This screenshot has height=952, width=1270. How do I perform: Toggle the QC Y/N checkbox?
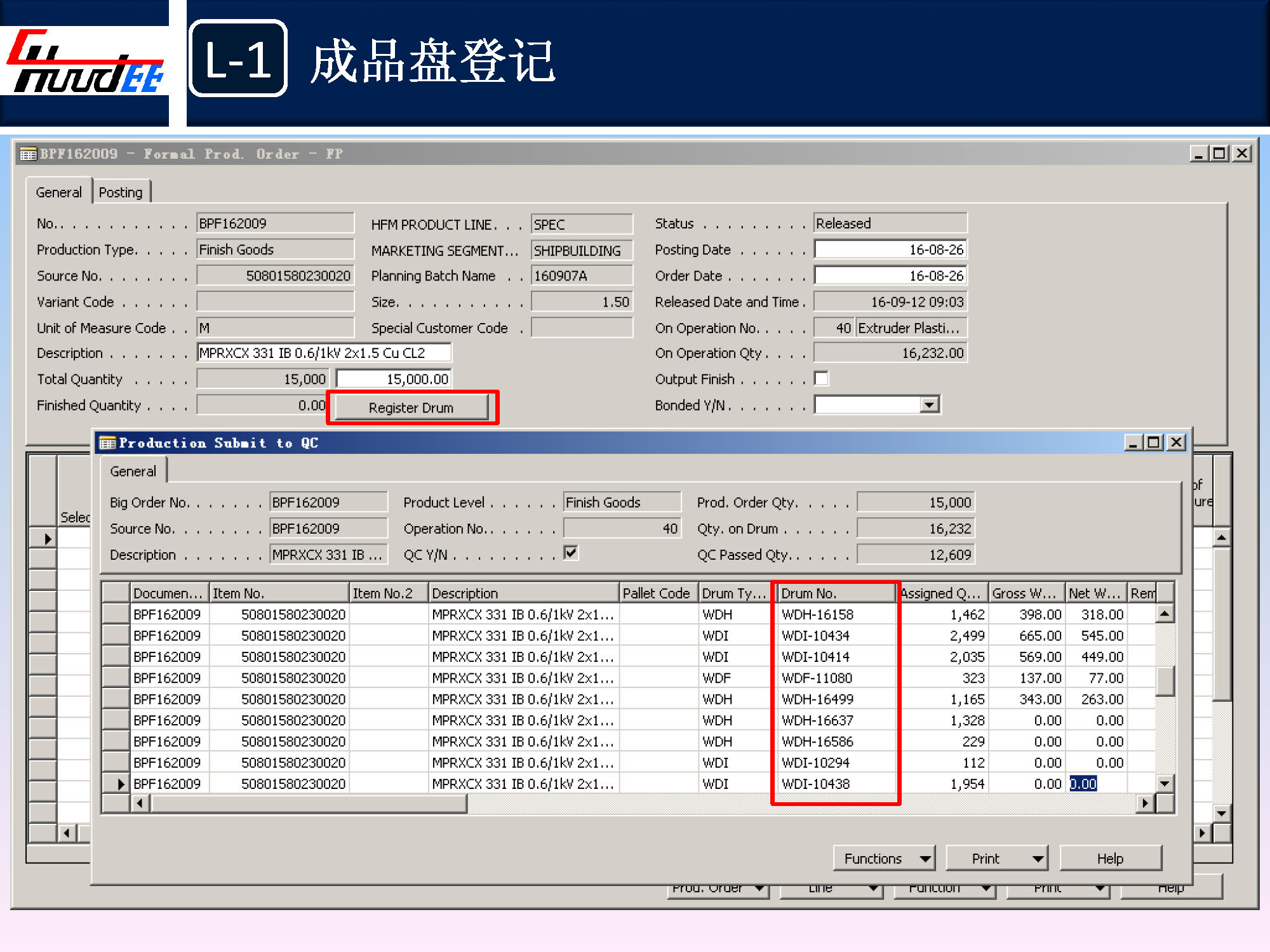[571, 553]
